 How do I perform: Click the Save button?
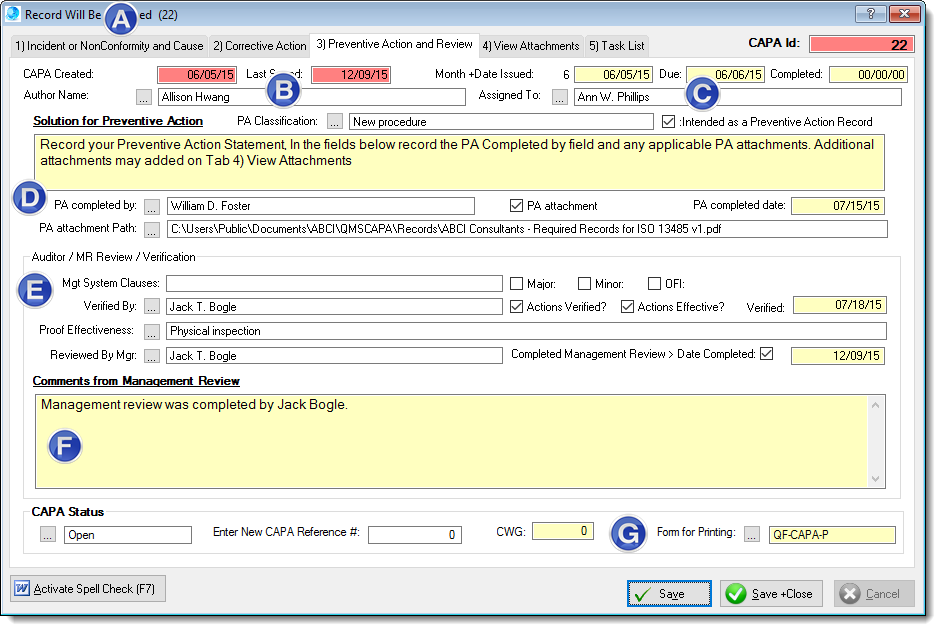(x=670, y=593)
